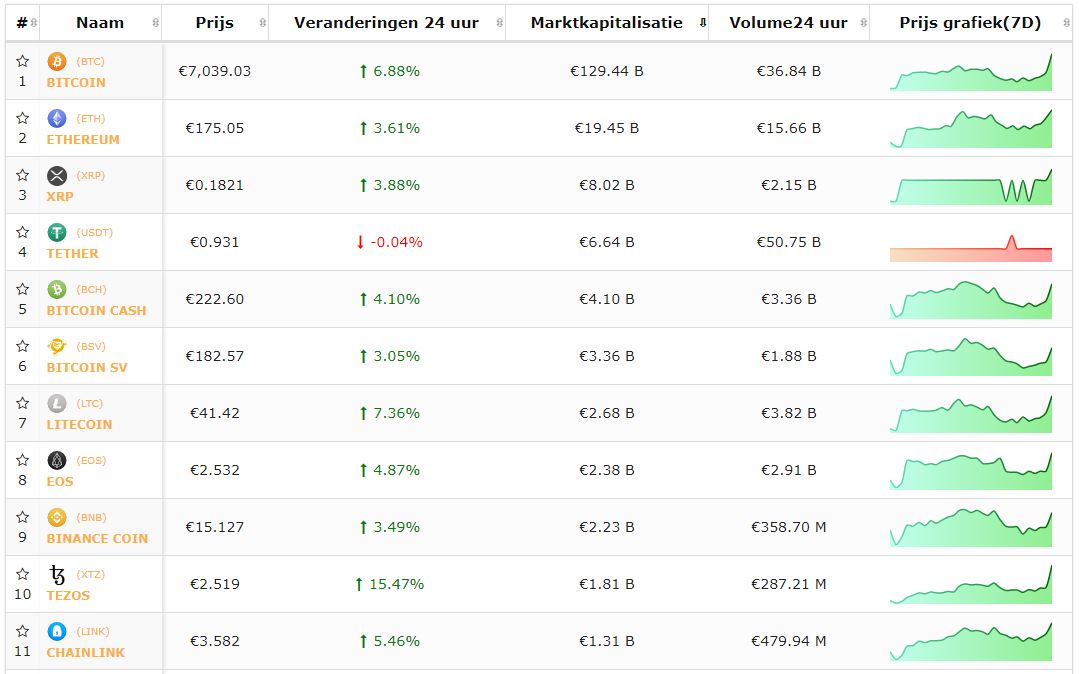
Task: Click the XRP logo icon
Action: pyautogui.click(x=57, y=176)
